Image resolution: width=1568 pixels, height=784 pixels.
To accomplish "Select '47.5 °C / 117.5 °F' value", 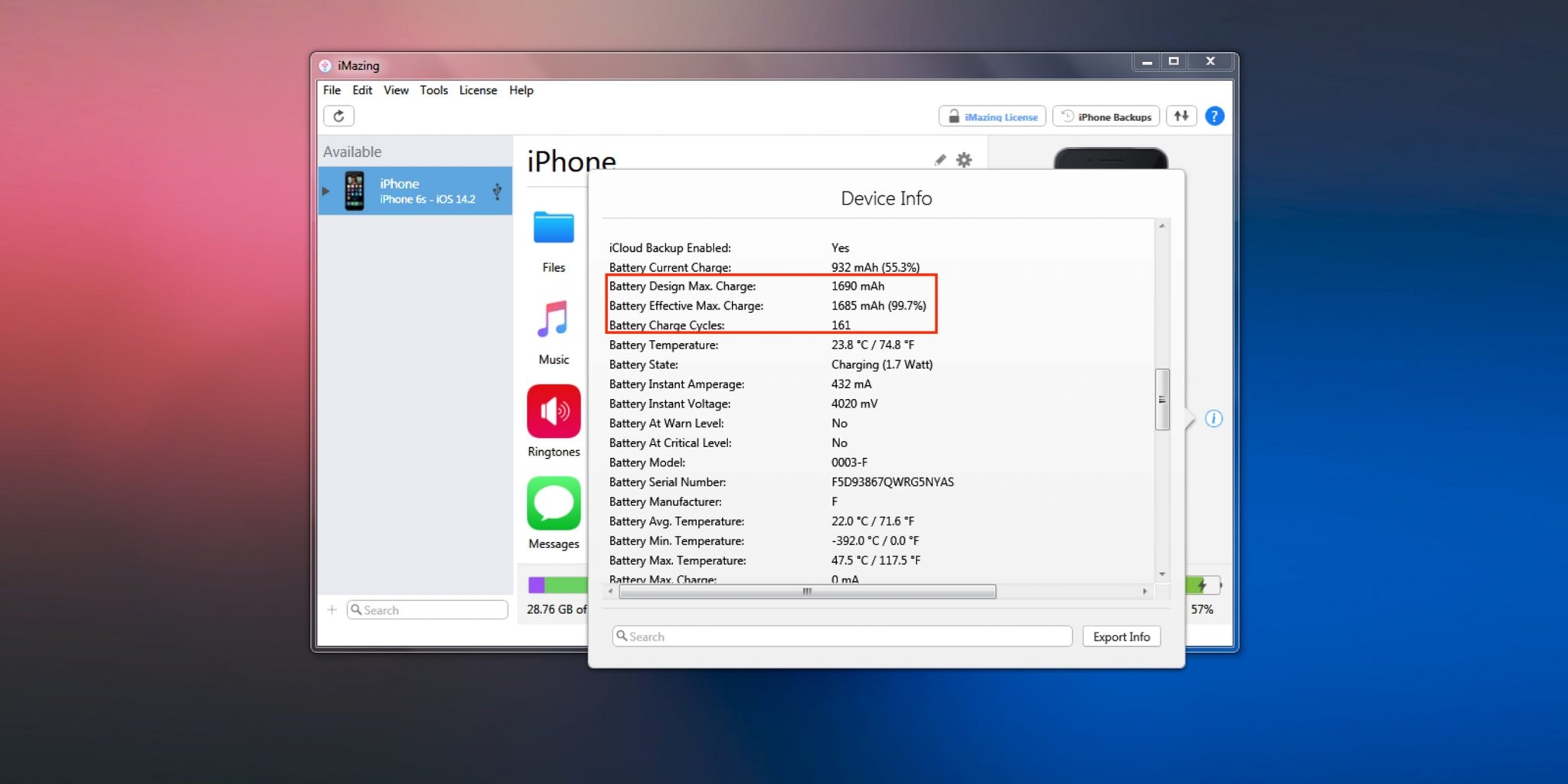I will pos(876,560).
